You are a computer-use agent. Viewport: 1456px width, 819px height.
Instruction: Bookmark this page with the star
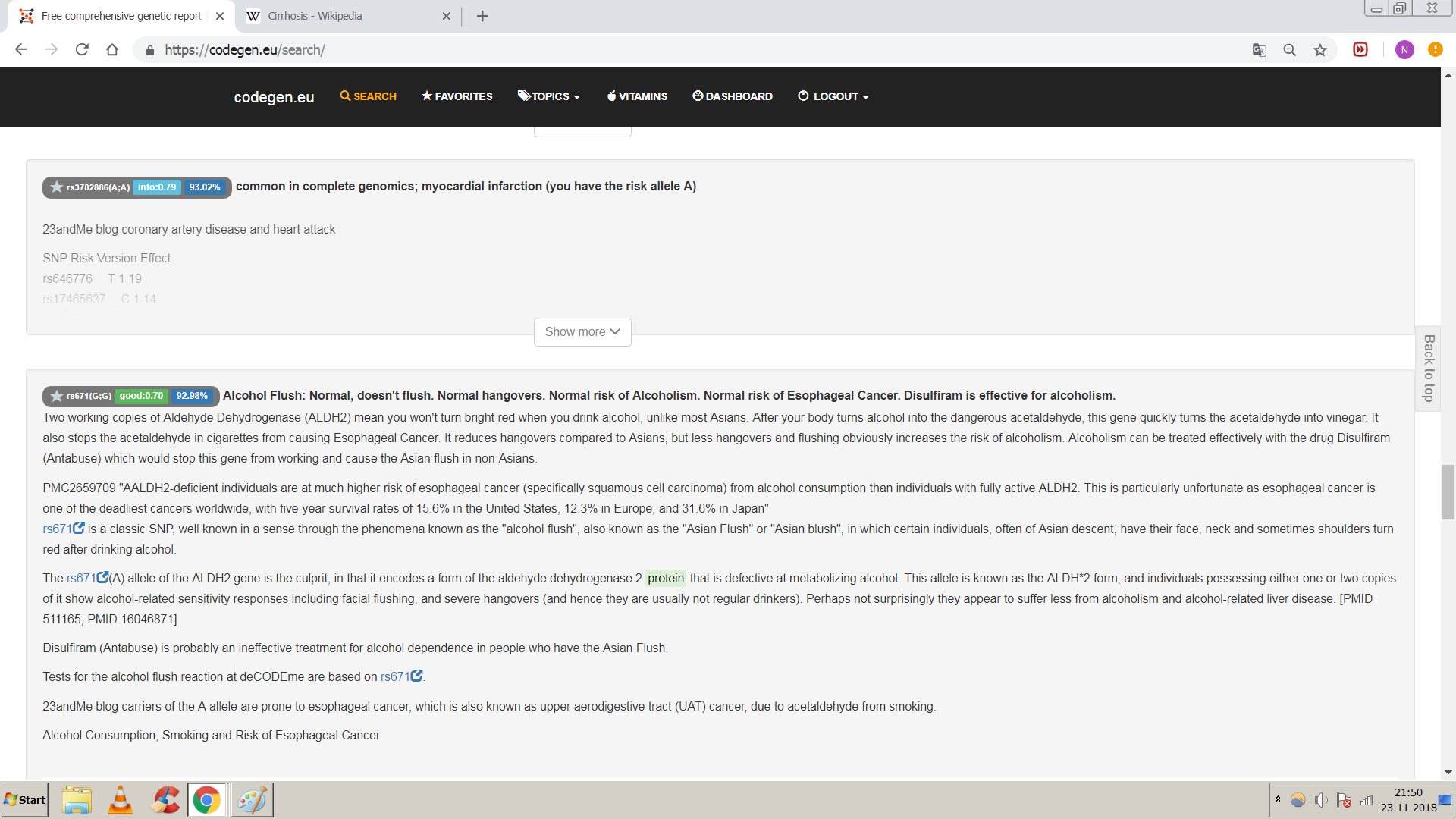[1320, 50]
